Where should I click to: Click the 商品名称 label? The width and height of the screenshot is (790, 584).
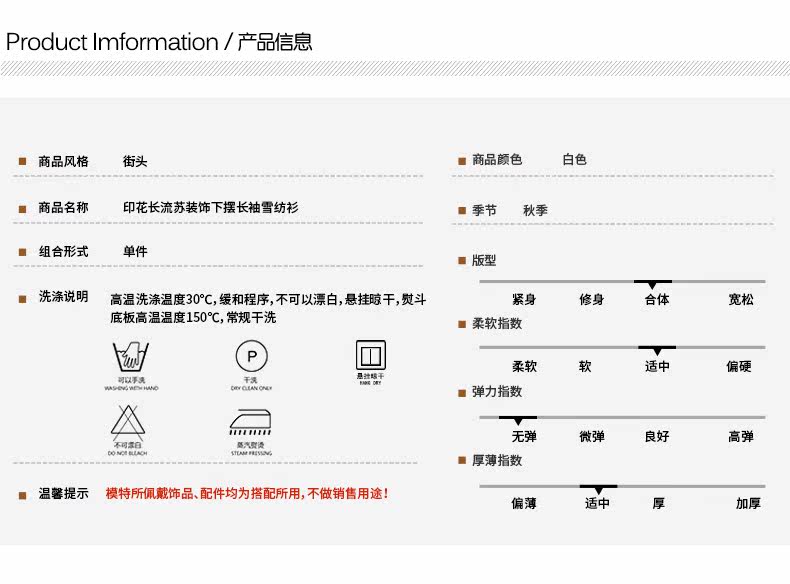(x=63, y=207)
